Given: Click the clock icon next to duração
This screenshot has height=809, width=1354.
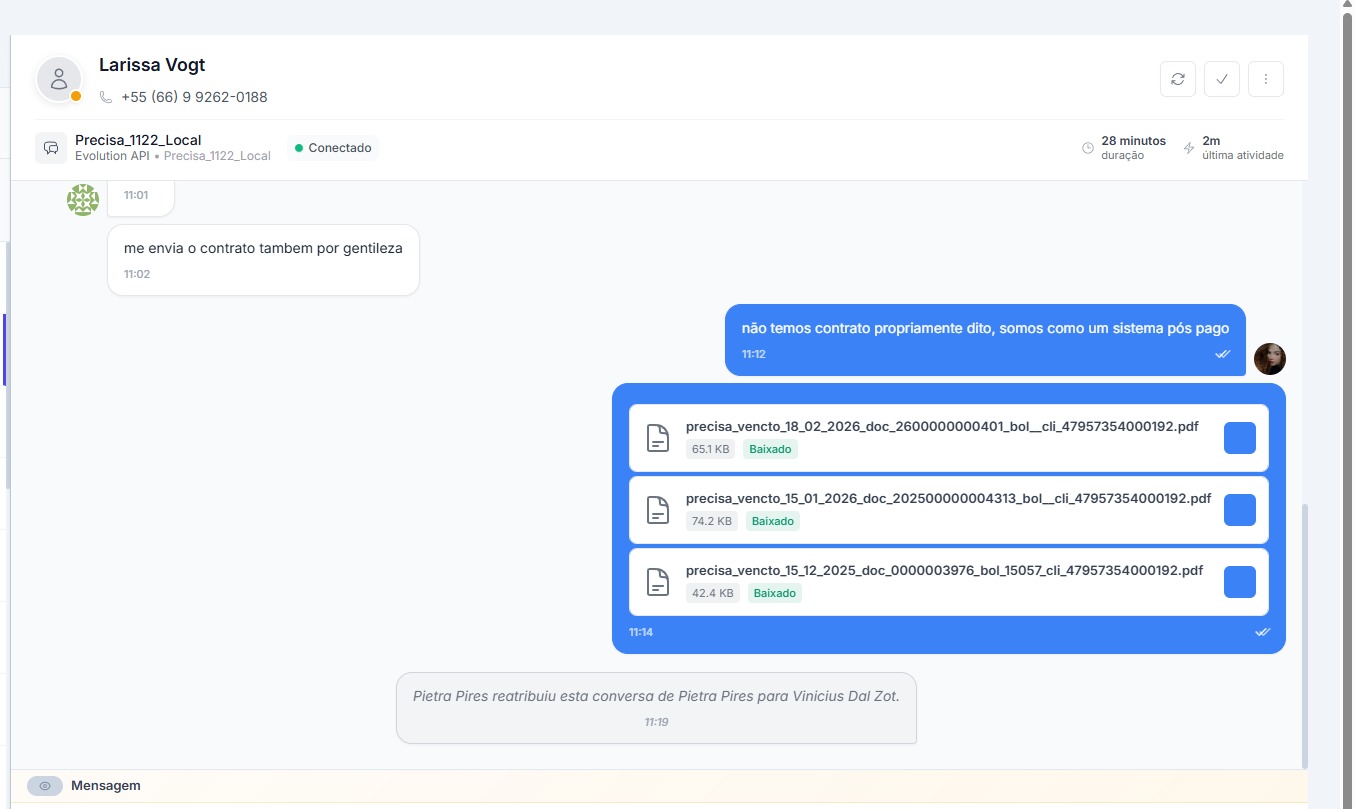Looking at the screenshot, I should 1088,148.
